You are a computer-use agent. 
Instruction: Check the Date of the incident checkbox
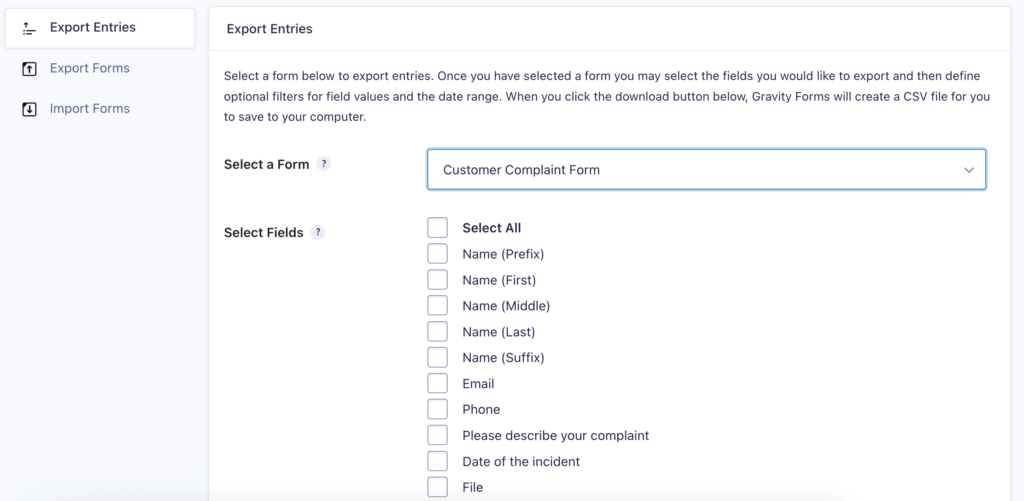437,462
